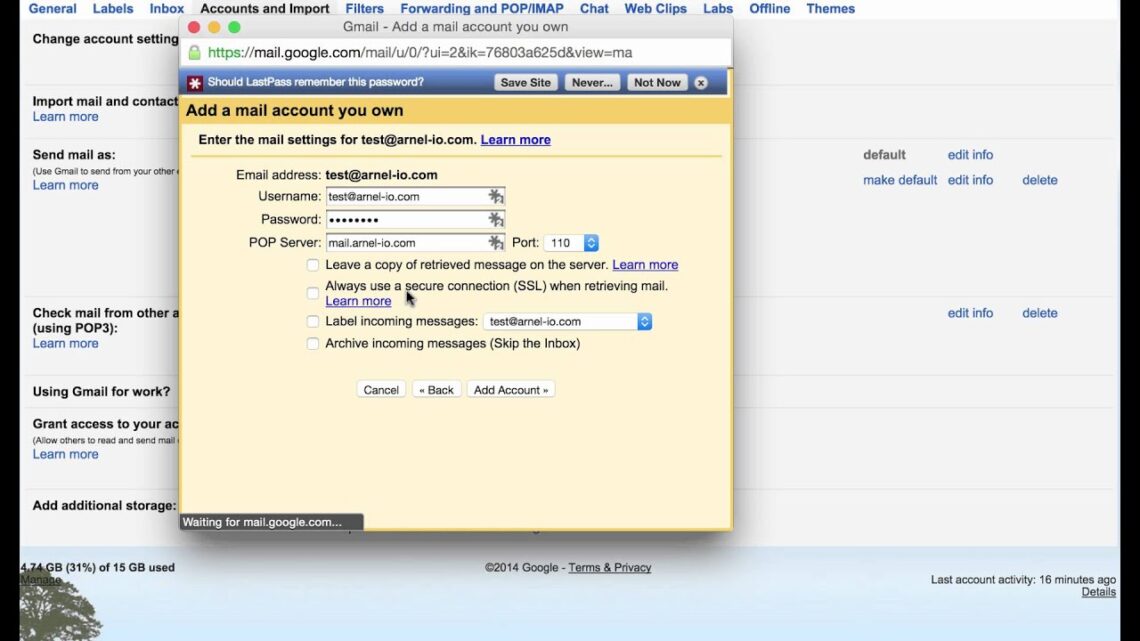Open the Learn more link about SSL
This screenshot has height=641, width=1140.
[x=358, y=301]
